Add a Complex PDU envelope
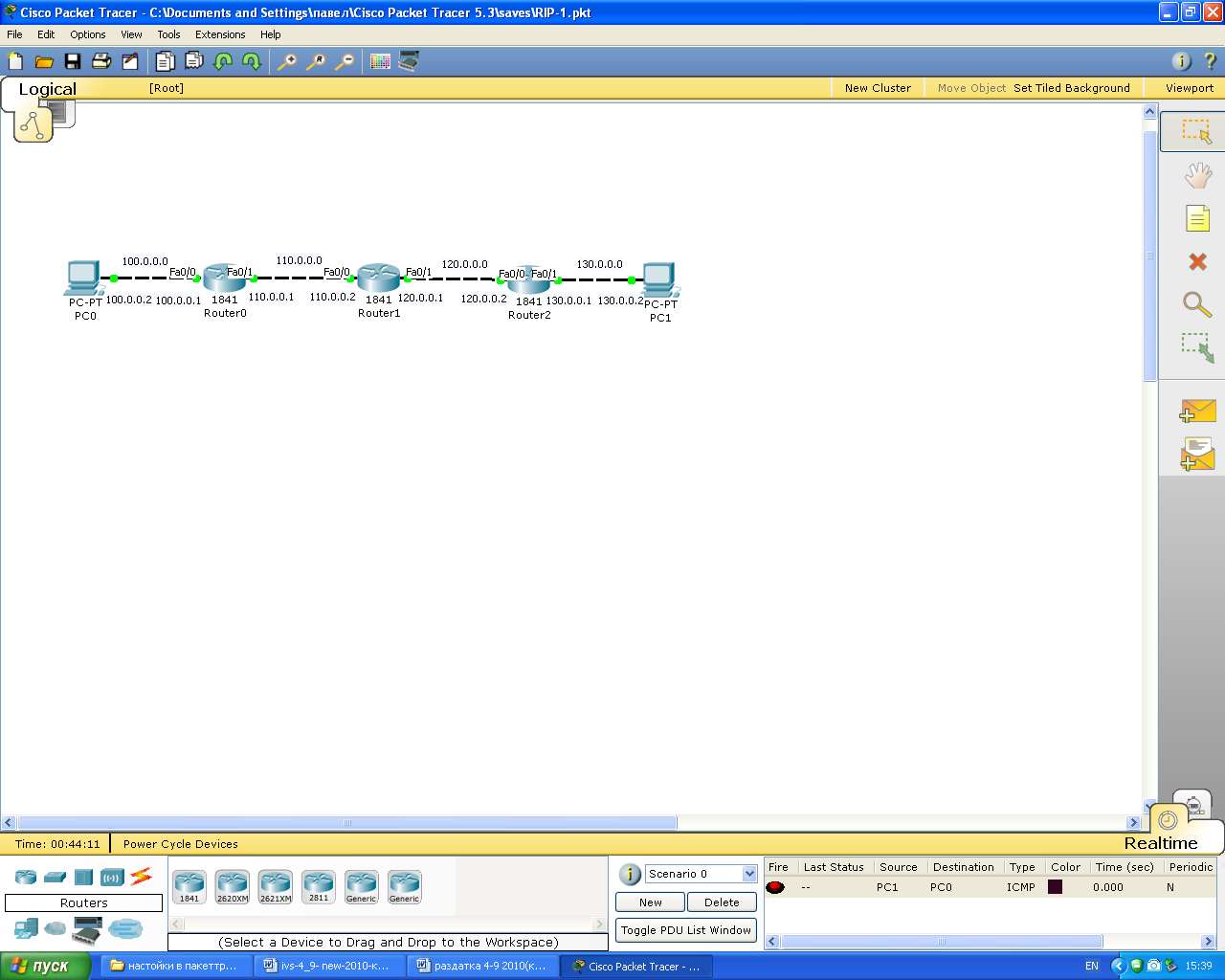The width and height of the screenshot is (1225, 980). pyautogui.click(x=1197, y=454)
